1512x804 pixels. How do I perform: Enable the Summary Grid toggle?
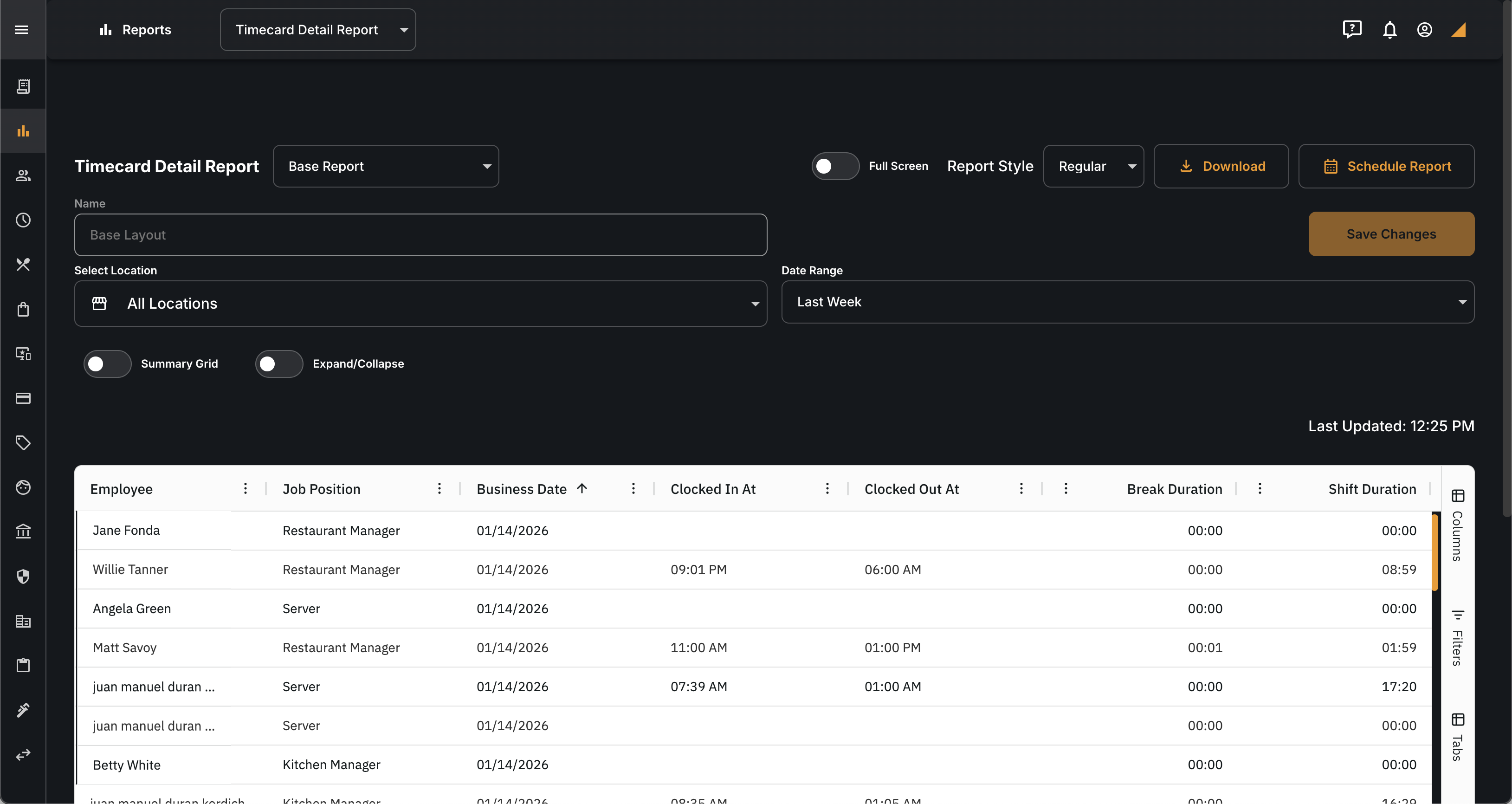(107, 363)
